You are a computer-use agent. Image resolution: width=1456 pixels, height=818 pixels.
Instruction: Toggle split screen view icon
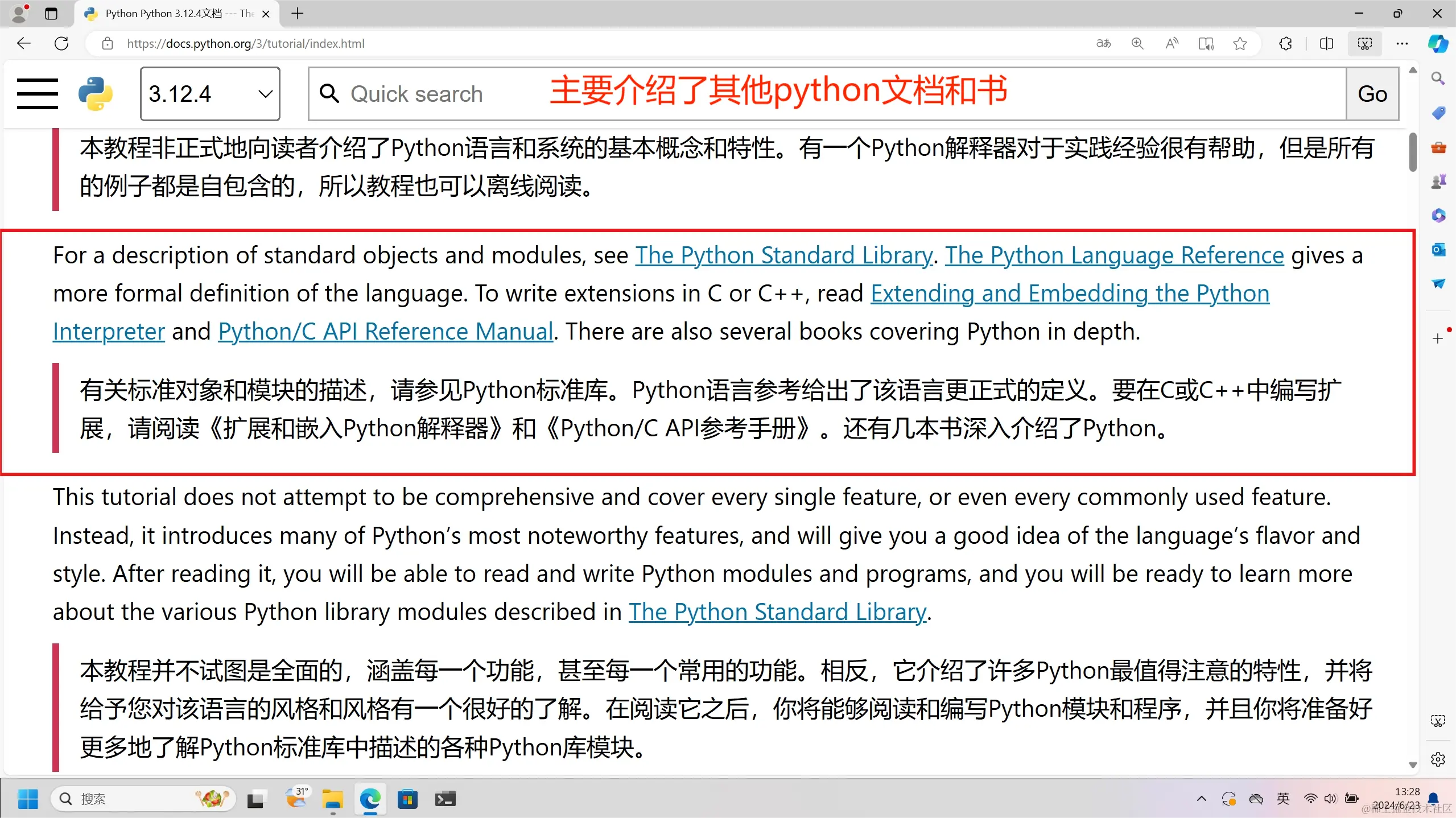click(x=1326, y=44)
